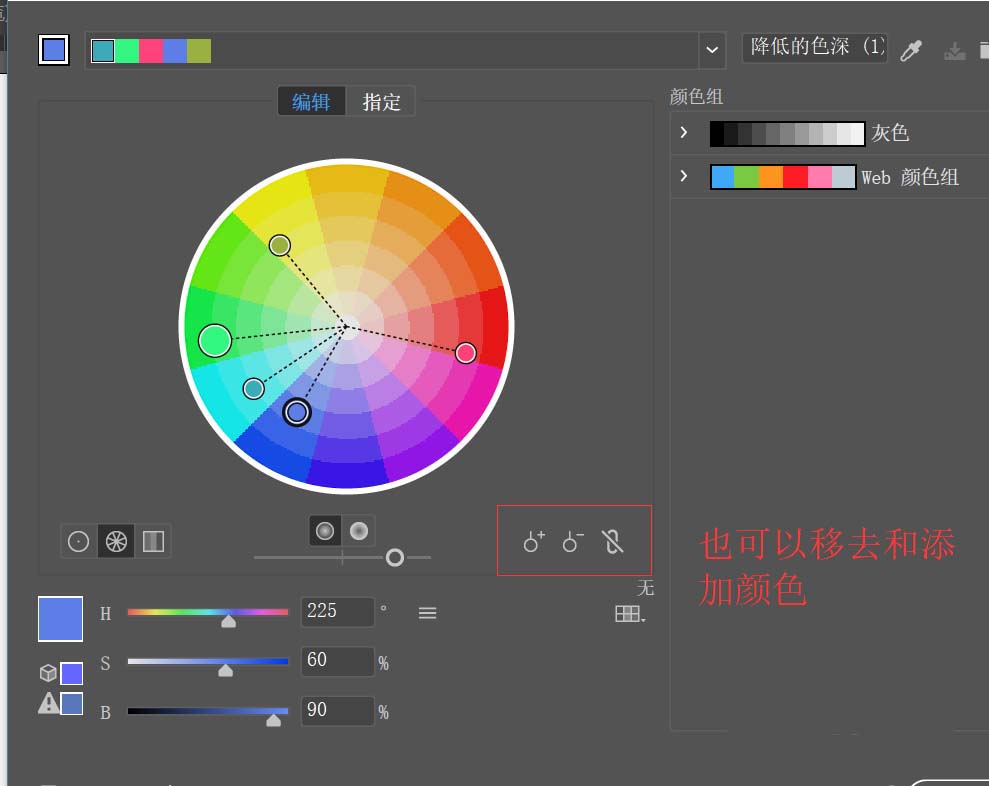Switch to the 指定 tab
This screenshot has width=989, height=786.
[381, 102]
